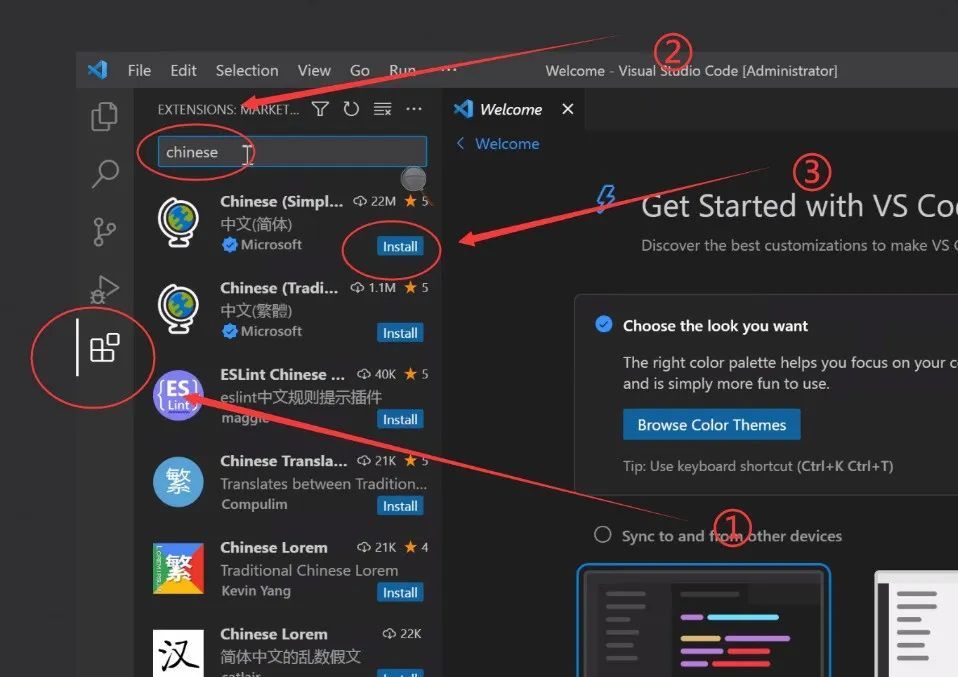Click the VS Code logo in title bar
The width and height of the screenshot is (958, 677).
(98, 70)
